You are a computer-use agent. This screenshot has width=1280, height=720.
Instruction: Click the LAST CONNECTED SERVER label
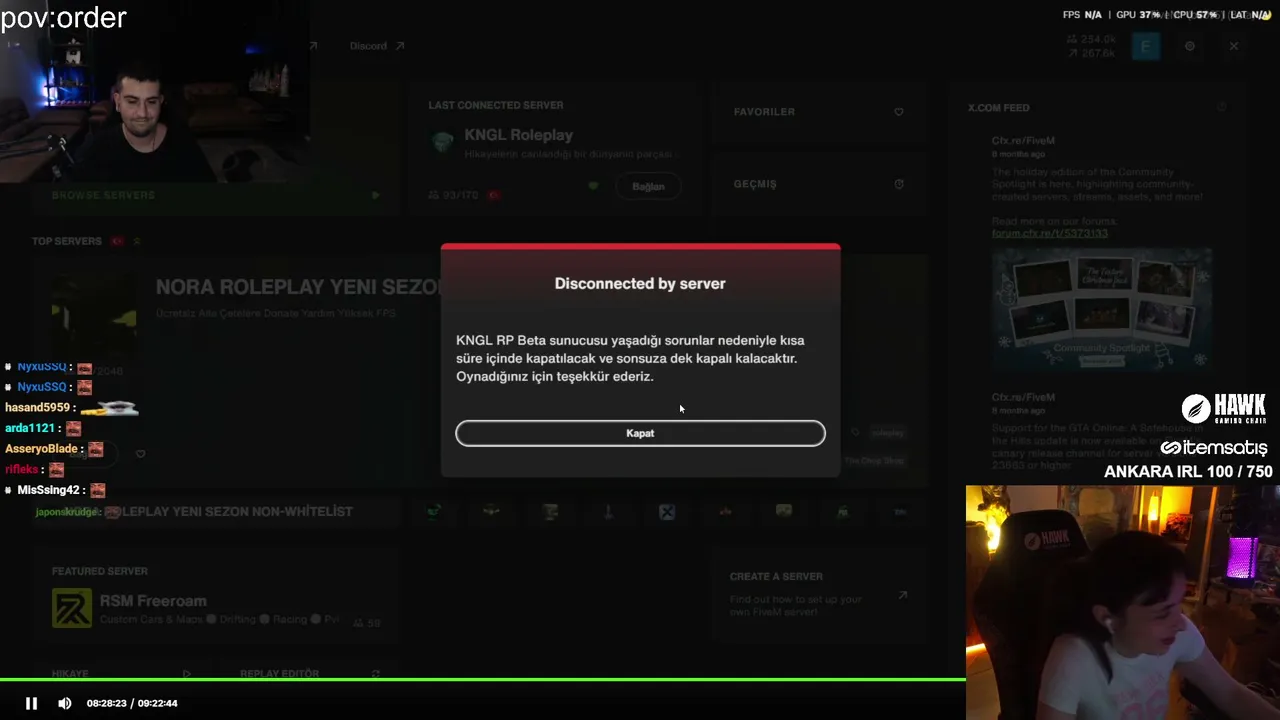(x=495, y=105)
